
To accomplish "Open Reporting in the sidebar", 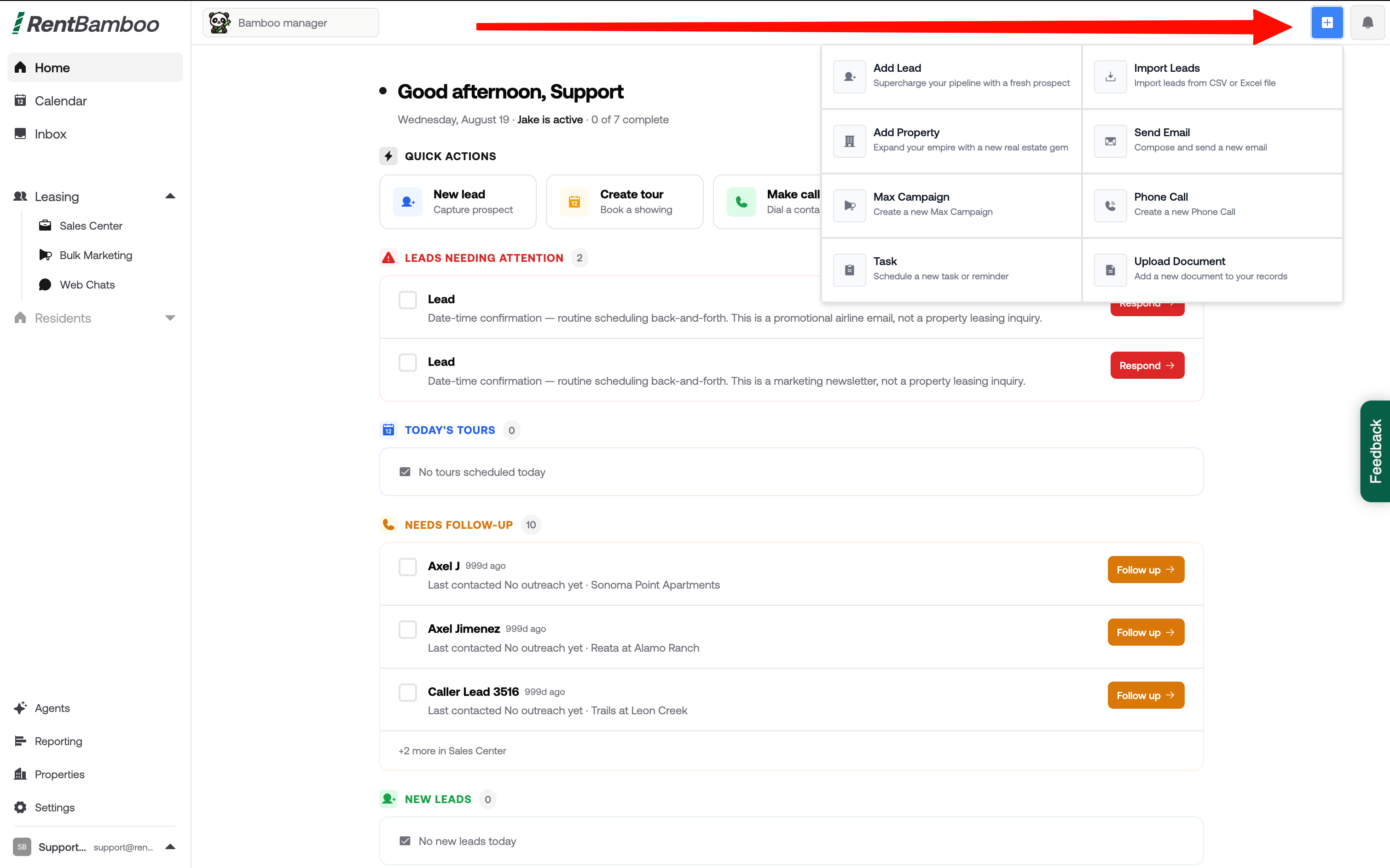I will point(95,741).
